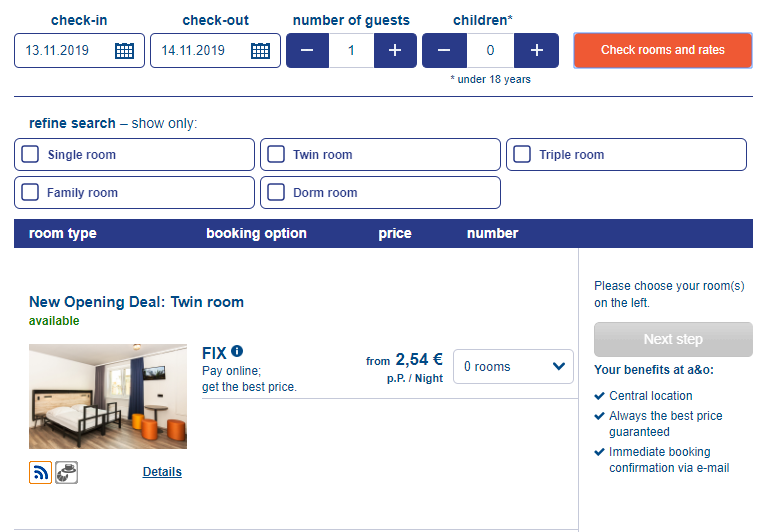Expand the 0 rooms dropdown
Viewport: 769px width, 532px height.
(513, 366)
